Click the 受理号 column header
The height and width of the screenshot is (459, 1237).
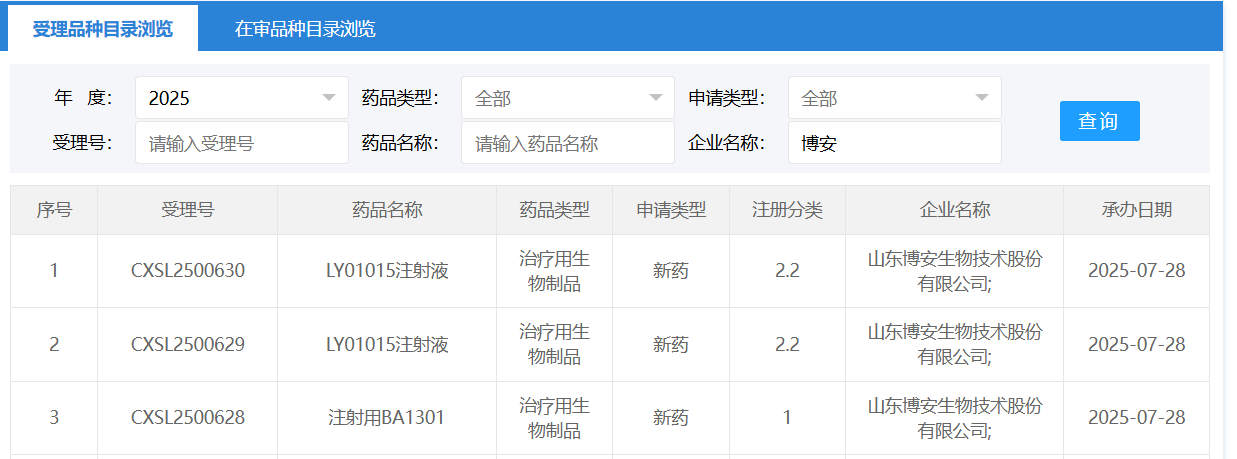point(188,210)
